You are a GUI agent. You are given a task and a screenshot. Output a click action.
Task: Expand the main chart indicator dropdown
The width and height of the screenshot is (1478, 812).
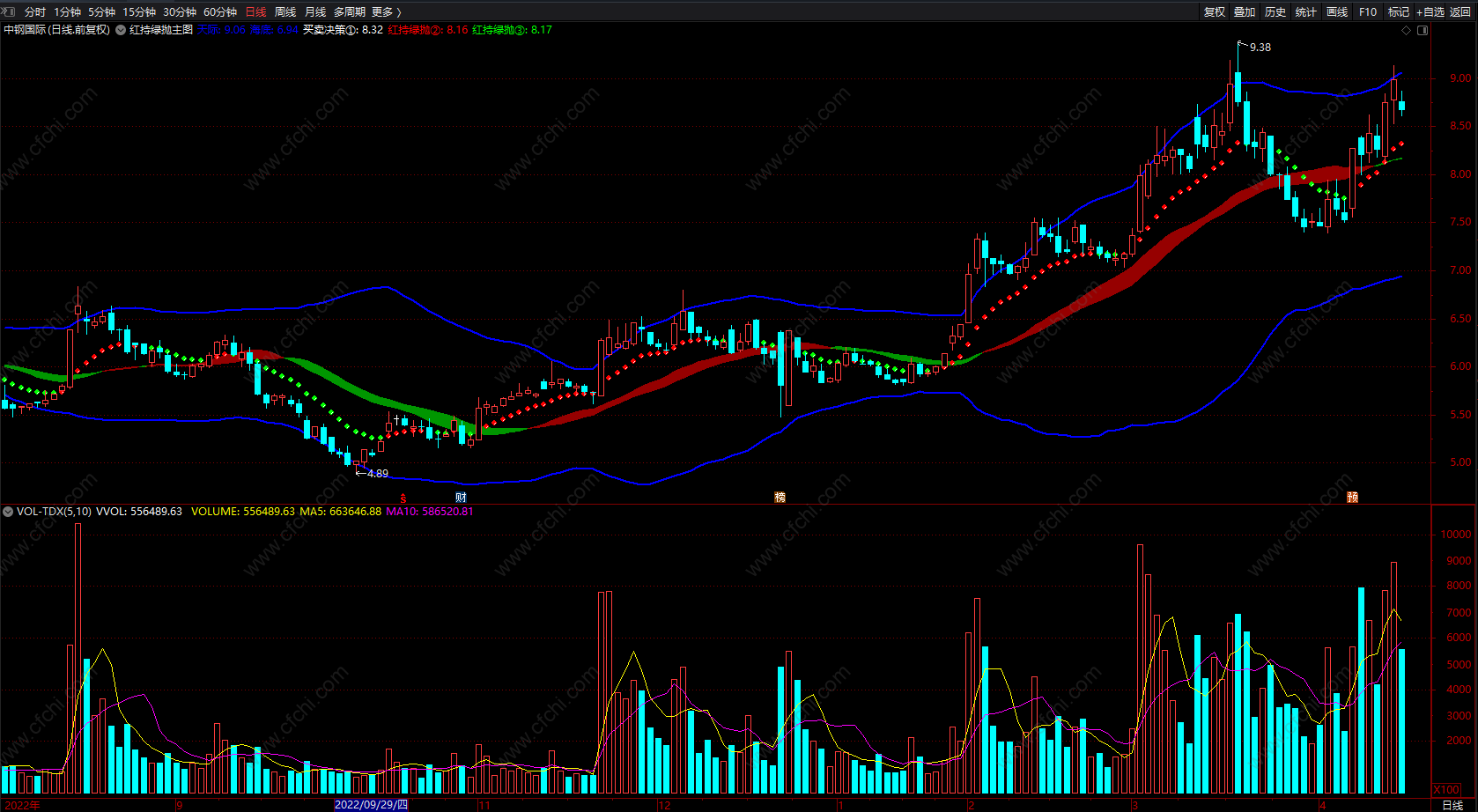121,30
